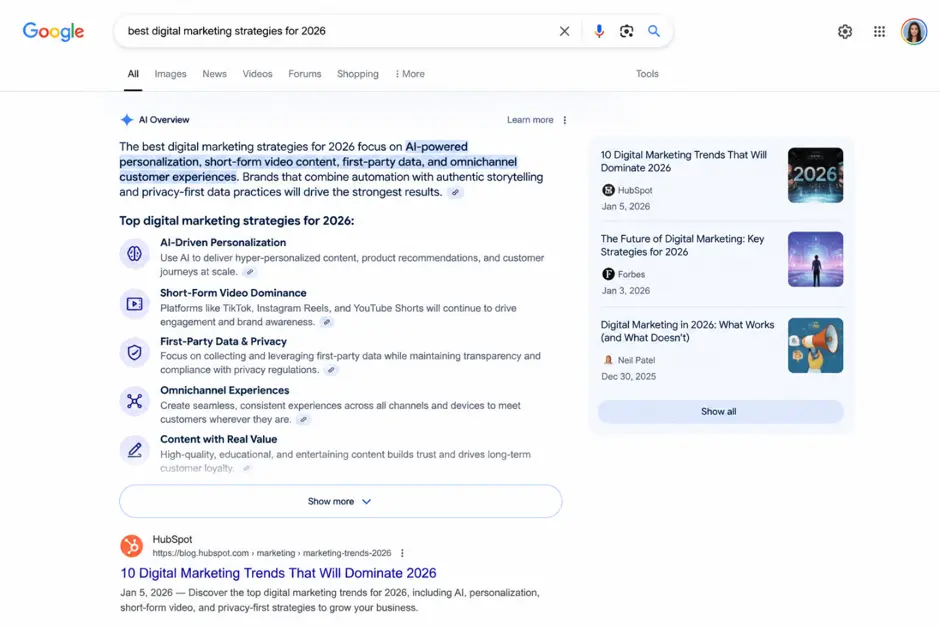Screen dimensions: 940x627
Task: Open the Forbes card 'The Future of Digital Marketing'
Action: [682, 245]
